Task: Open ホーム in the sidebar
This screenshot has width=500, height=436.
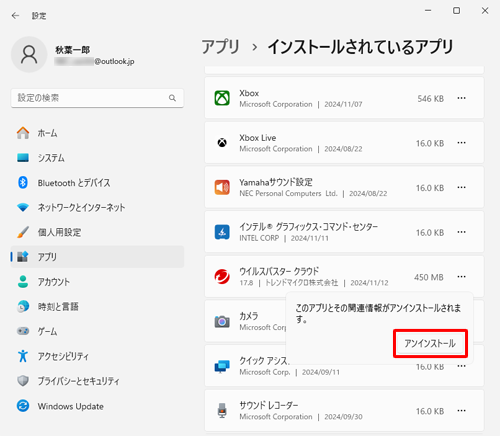Action: coord(97,133)
